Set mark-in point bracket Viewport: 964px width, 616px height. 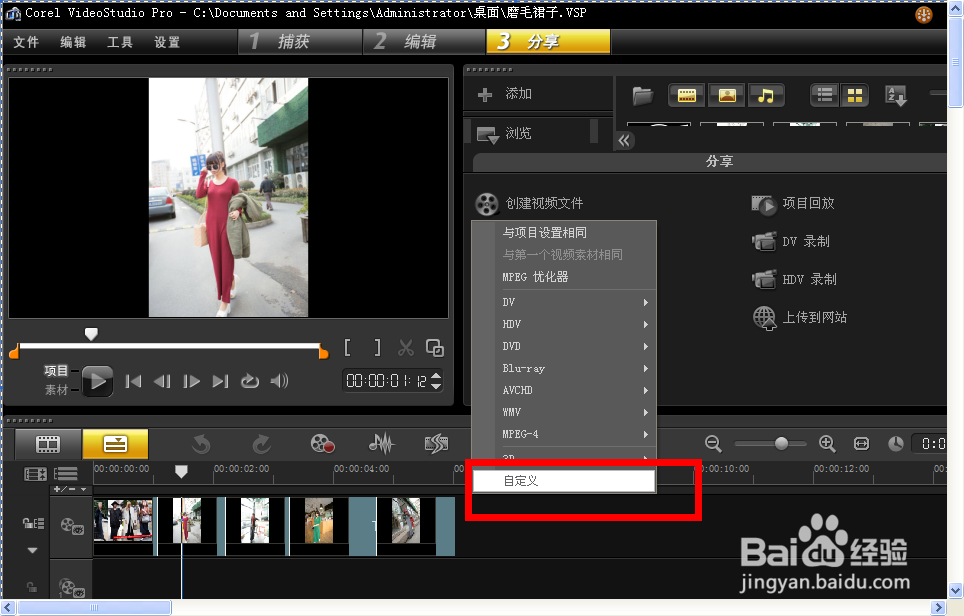pyautogui.click(x=348, y=348)
